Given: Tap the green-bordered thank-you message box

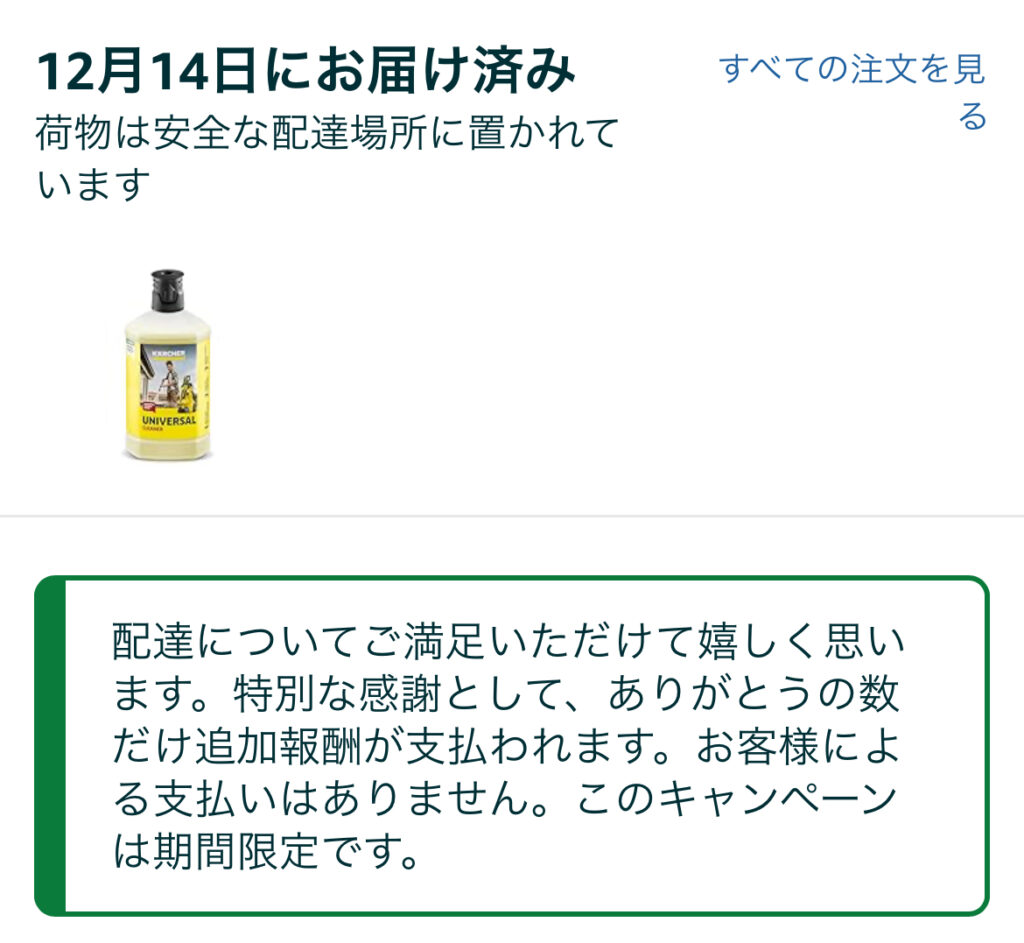Looking at the screenshot, I should (511, 746).
